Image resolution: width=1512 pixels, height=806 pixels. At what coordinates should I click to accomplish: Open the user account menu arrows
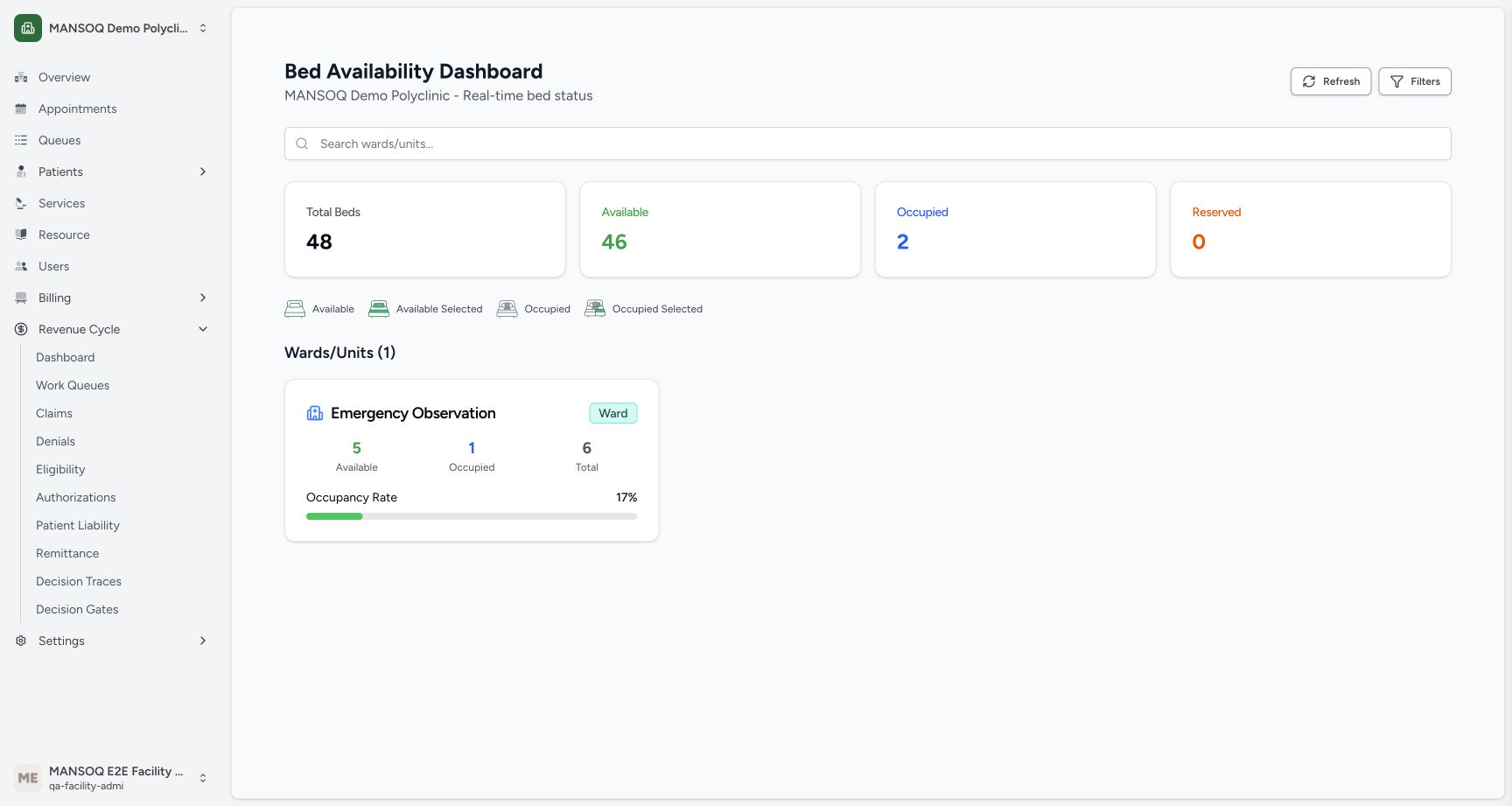tap(203, 778)
